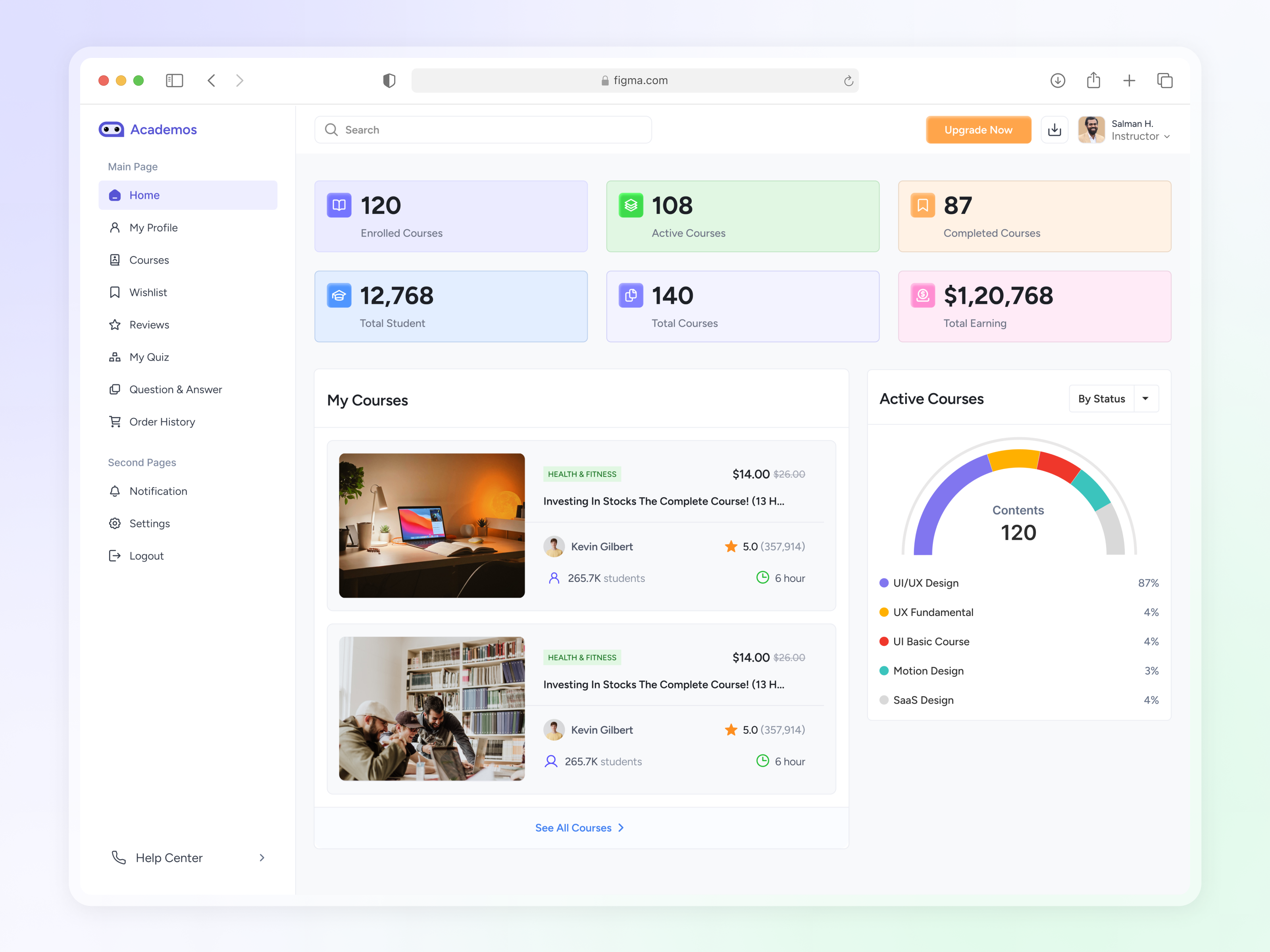Click the Completed Courses bookmark icon
1270x952 pixels.
[923, 205]
